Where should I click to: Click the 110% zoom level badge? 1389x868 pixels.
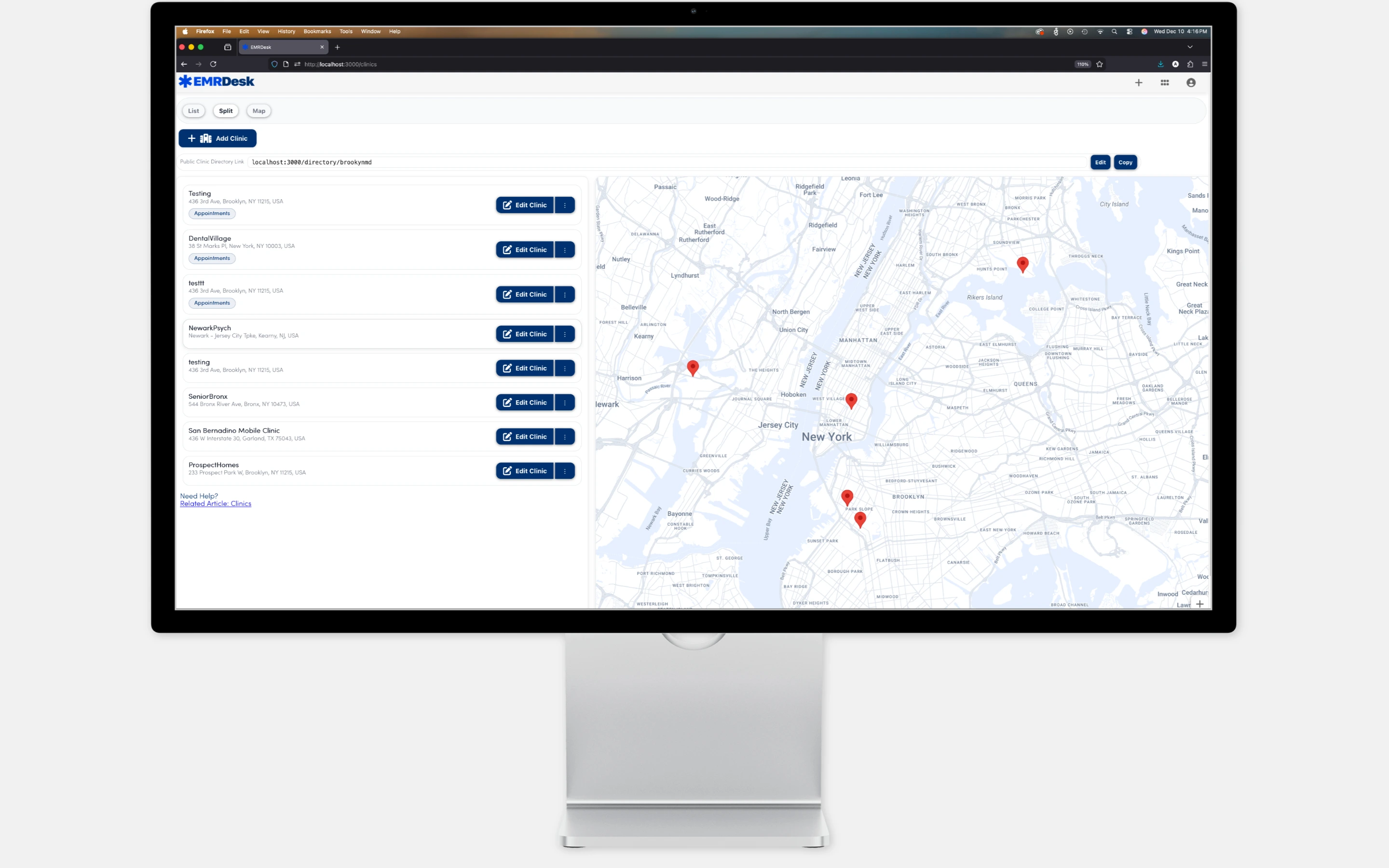point(1082,64)
